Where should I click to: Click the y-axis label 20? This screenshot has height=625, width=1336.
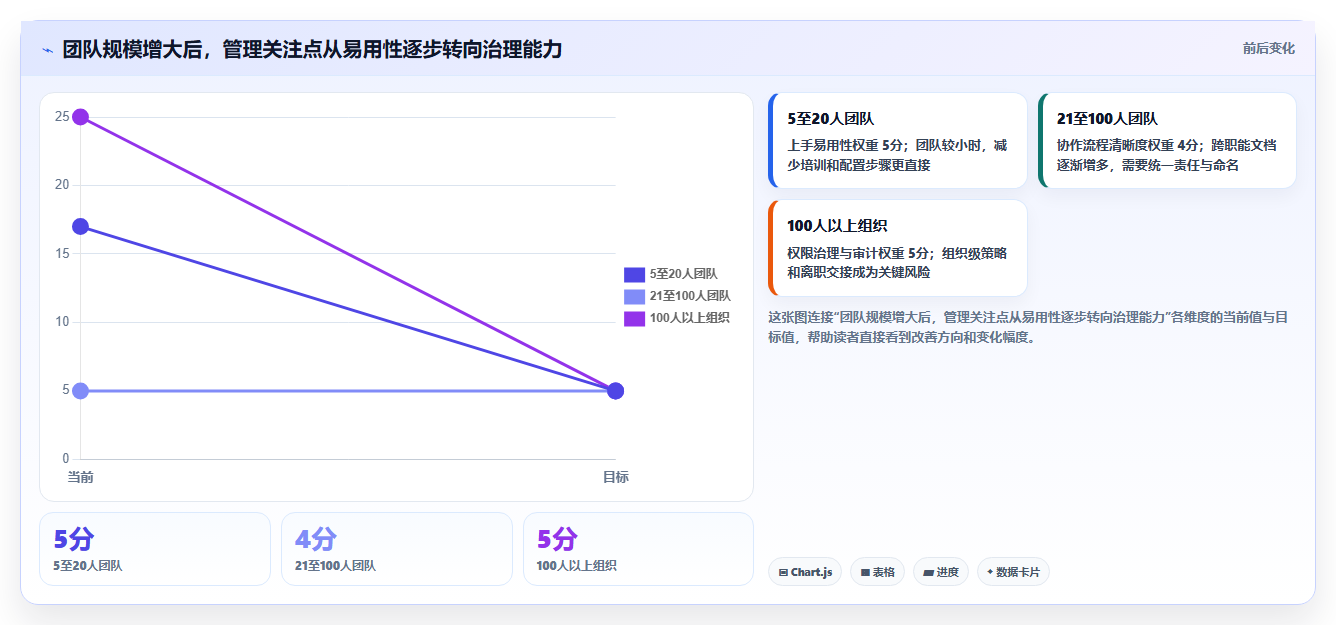62,185
